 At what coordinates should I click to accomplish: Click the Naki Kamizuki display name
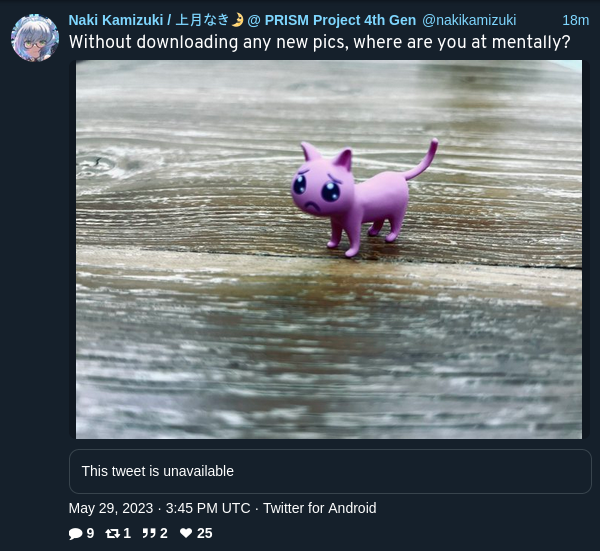242,20
